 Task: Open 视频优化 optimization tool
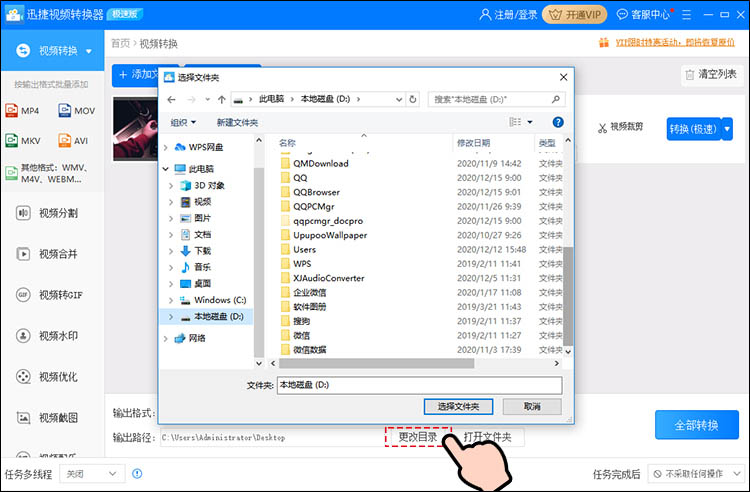pos(47,377)
